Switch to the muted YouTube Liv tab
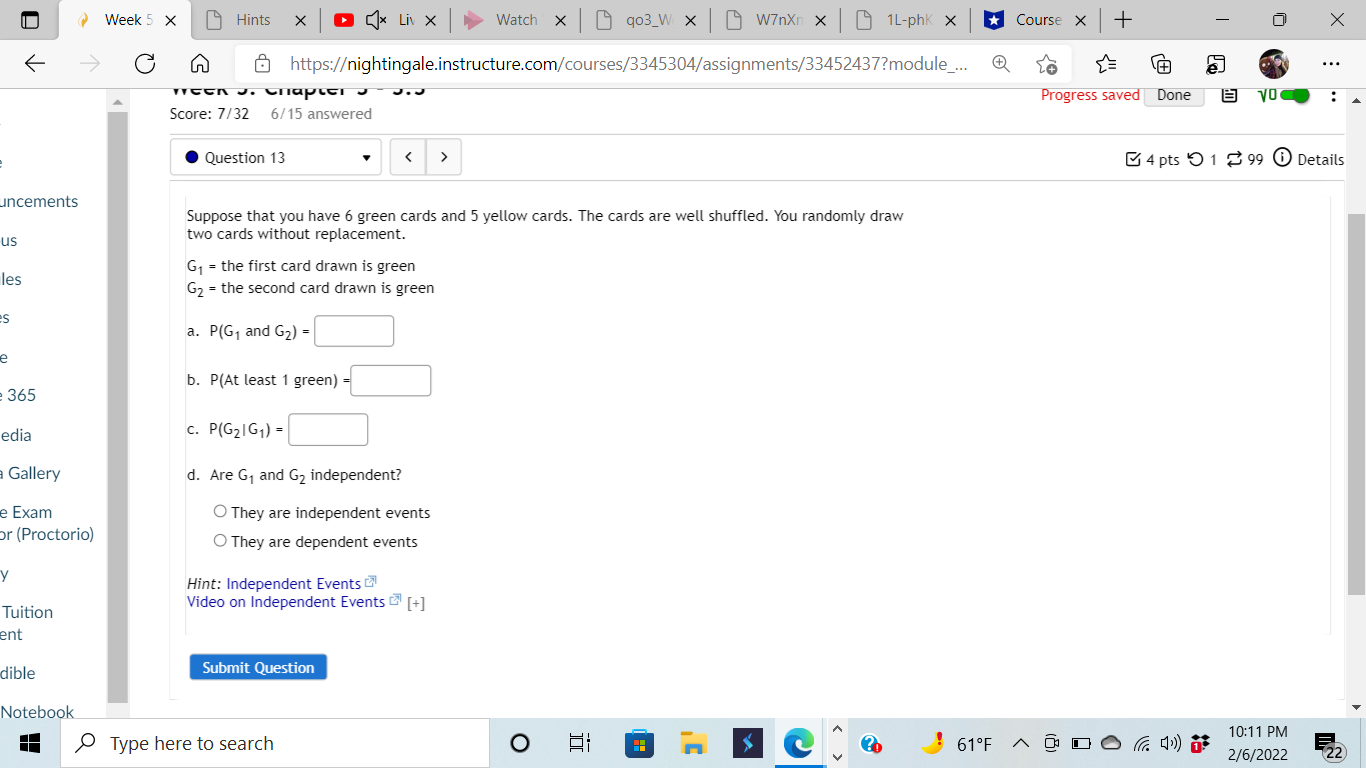 386,20
